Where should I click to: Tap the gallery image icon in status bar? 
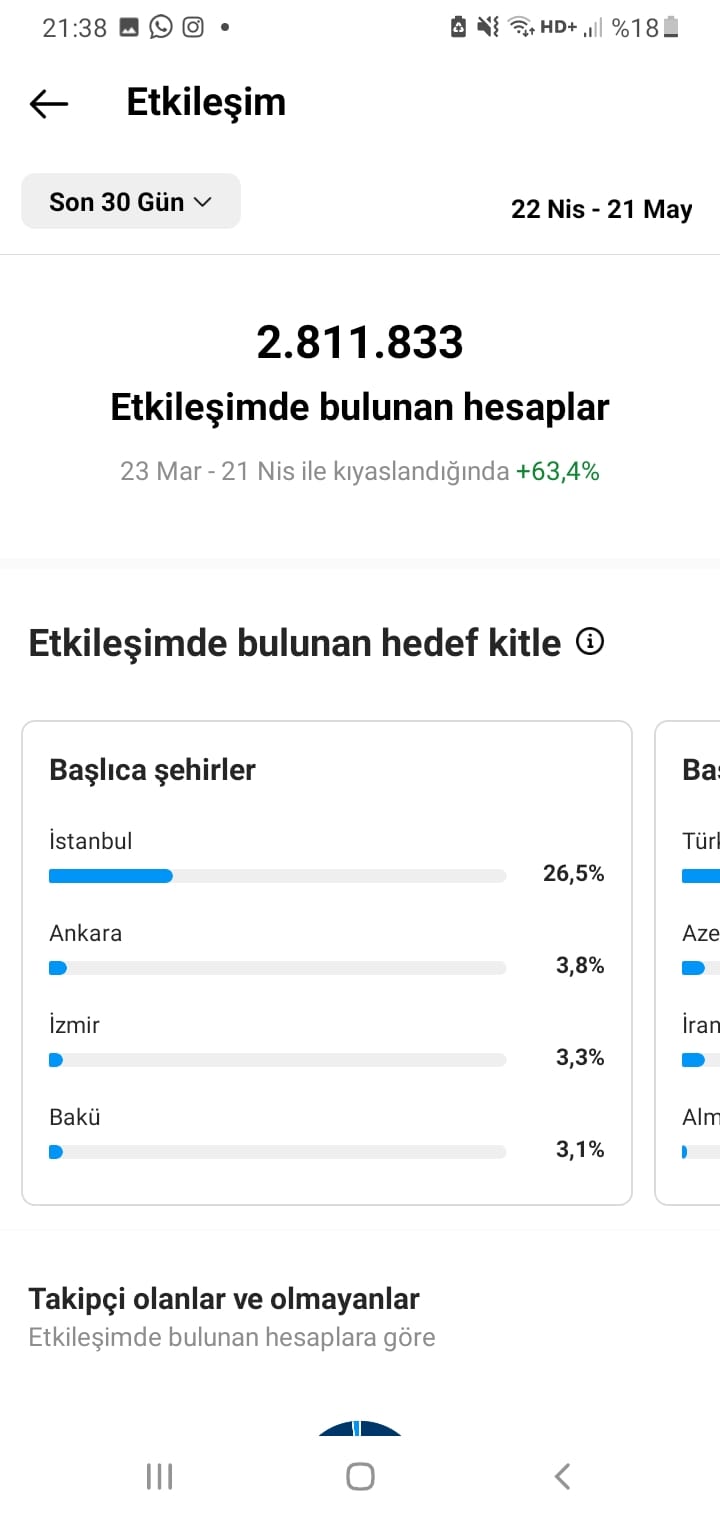point(128,28)
